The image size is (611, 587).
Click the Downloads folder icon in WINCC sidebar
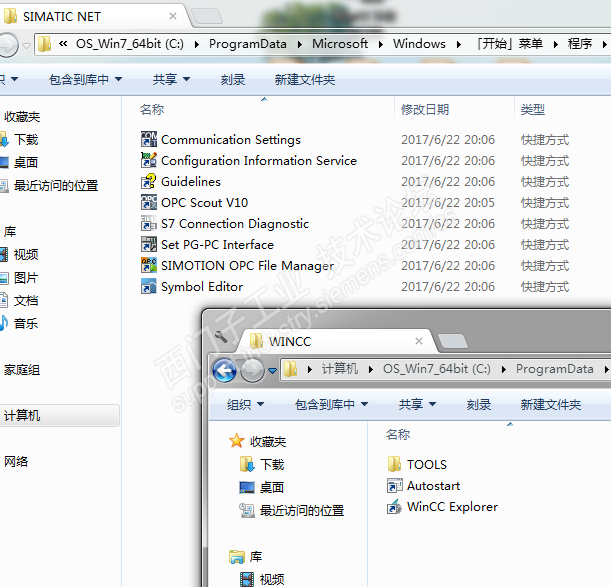[247, 464]
